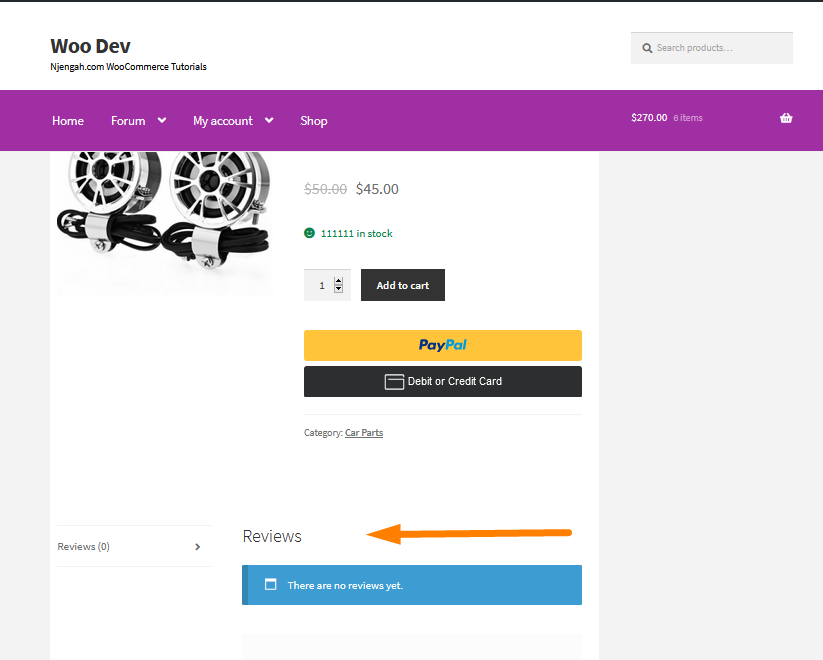This screenshot has height=660, width=823.
Task: Click the sale price $45.00
Action: pos(377,189)
